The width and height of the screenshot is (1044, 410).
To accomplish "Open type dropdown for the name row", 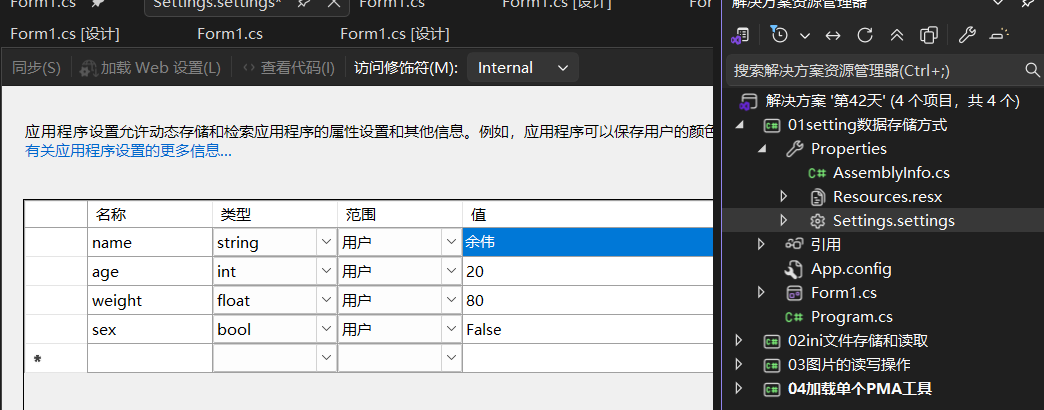I will tap(326, 242).
